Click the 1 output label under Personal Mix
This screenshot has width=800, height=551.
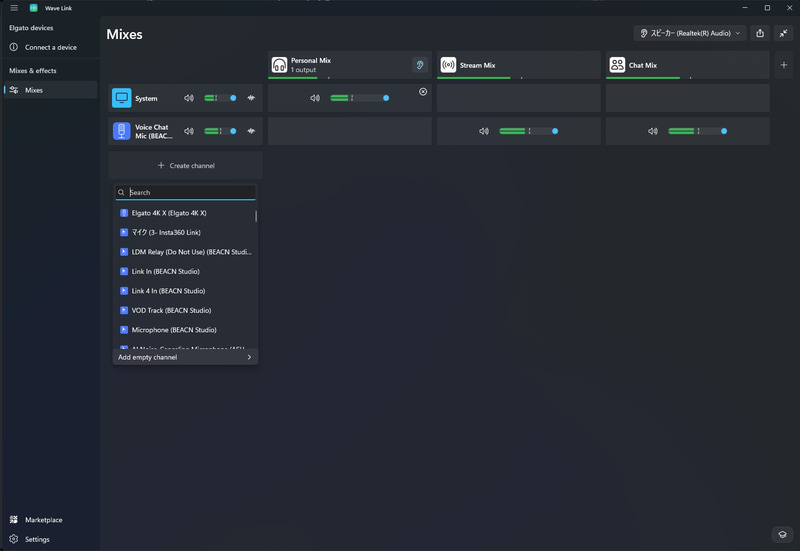[303, 70]
